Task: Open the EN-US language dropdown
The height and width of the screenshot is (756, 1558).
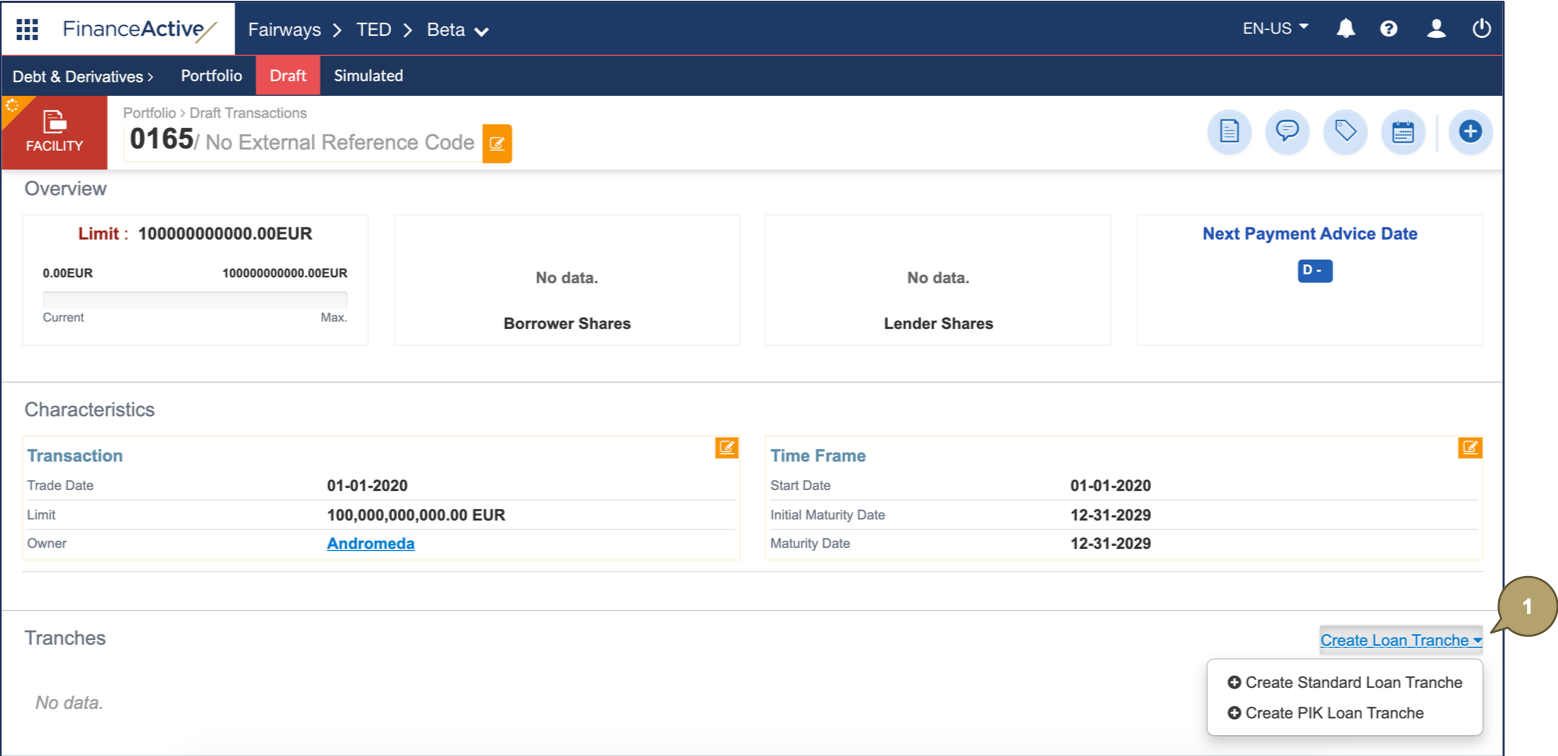Action: click(x=1276, y=29)
